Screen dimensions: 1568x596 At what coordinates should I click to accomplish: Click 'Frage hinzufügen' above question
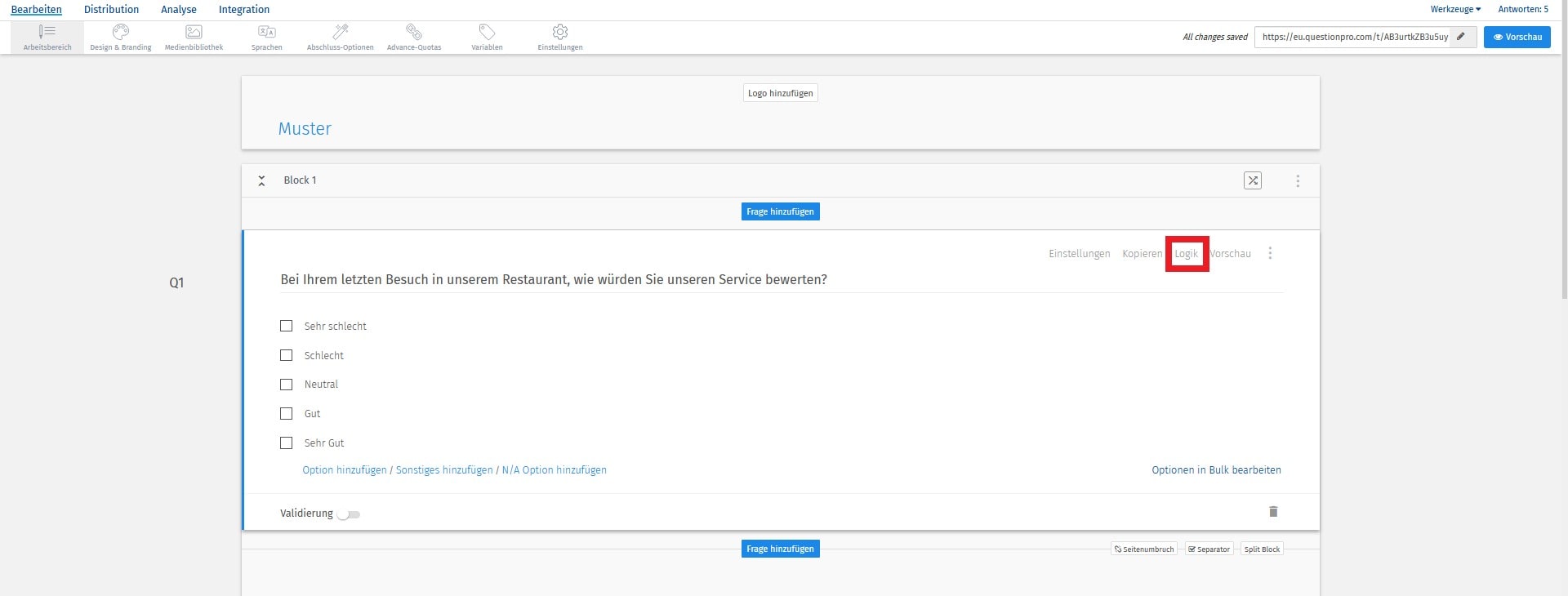[780, 211]
